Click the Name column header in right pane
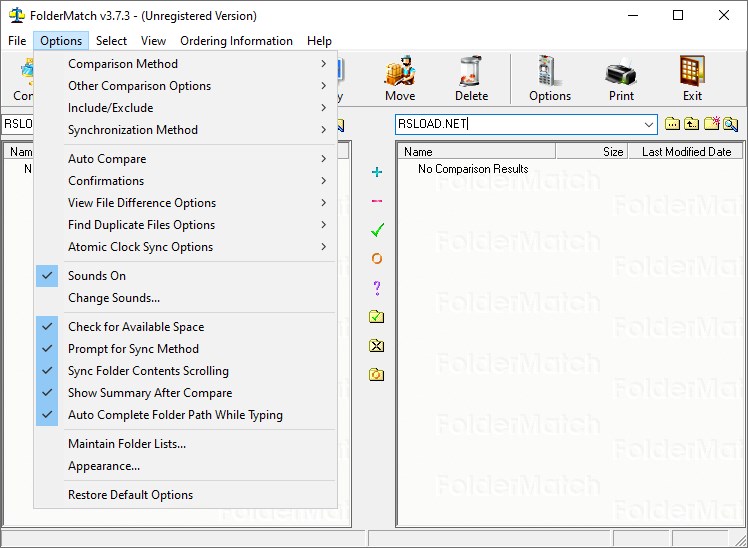 pyautogui.click(x=476, y=152)
